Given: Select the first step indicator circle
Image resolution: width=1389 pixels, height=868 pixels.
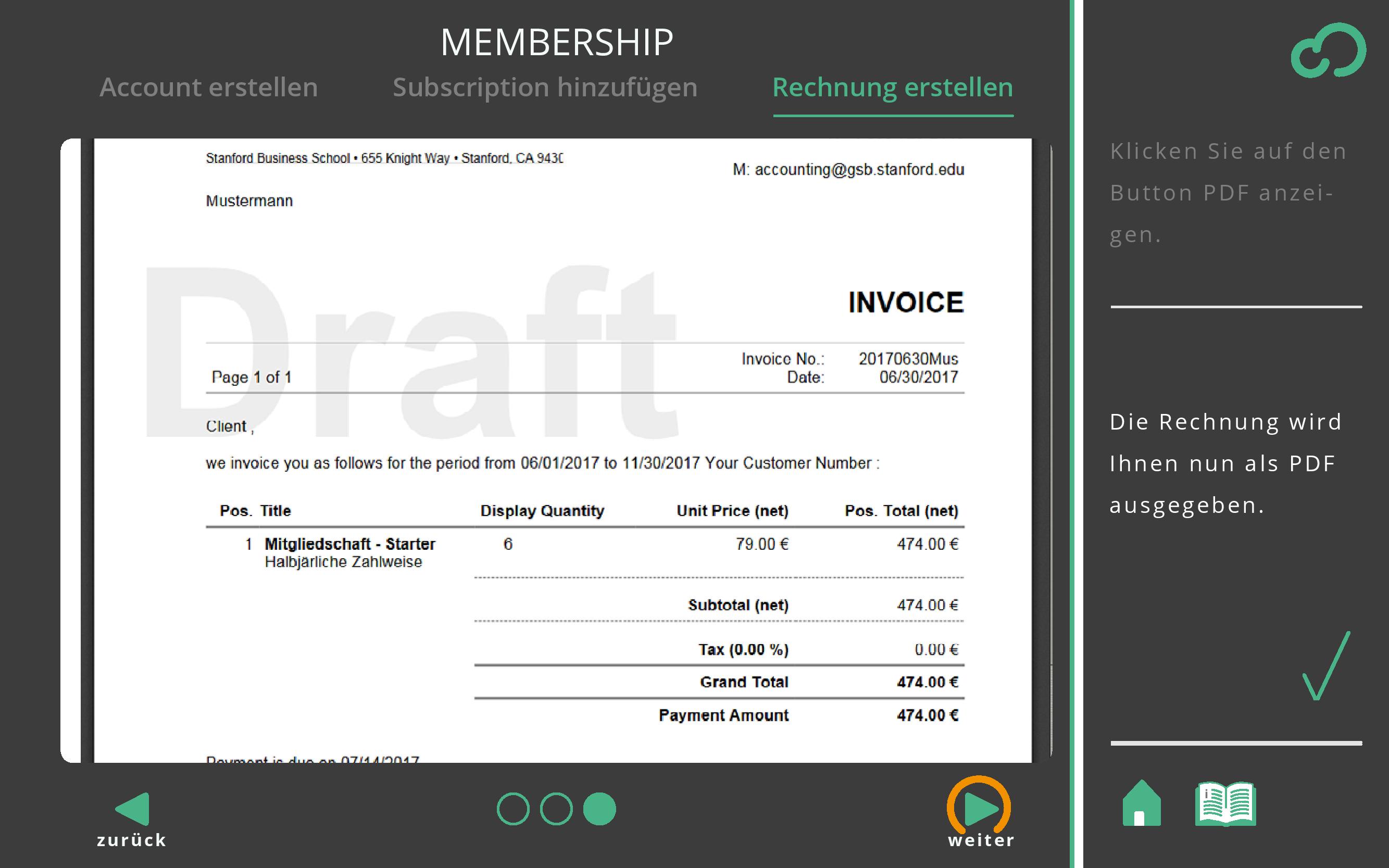Looking at the screenshot, I should (513, 809).
